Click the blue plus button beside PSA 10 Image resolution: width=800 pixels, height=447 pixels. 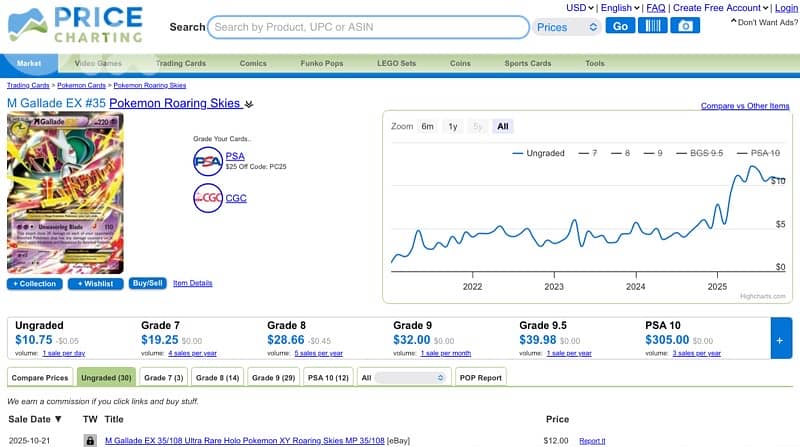(780, 339)
